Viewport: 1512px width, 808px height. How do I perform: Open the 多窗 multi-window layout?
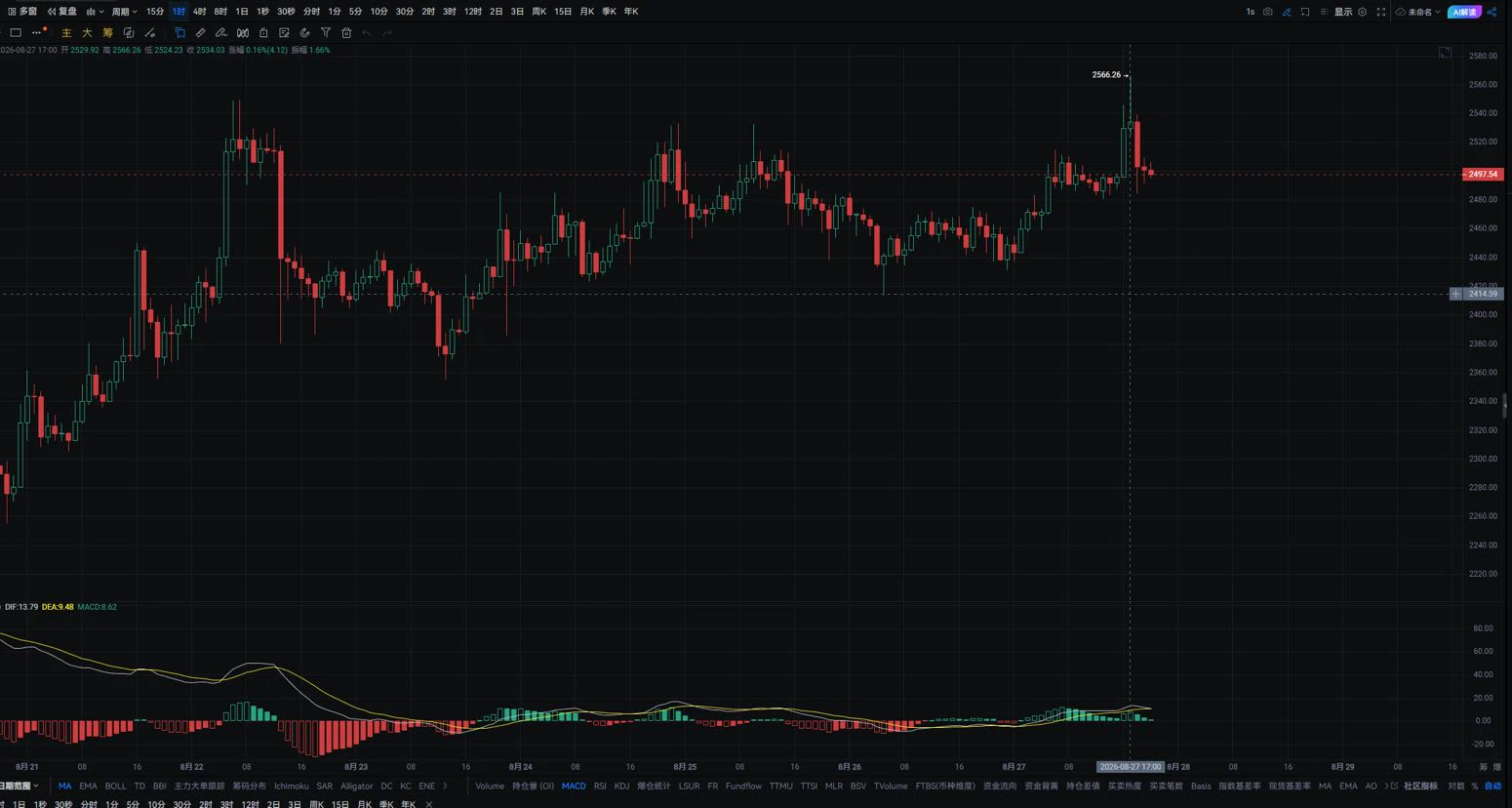[22, 12]
